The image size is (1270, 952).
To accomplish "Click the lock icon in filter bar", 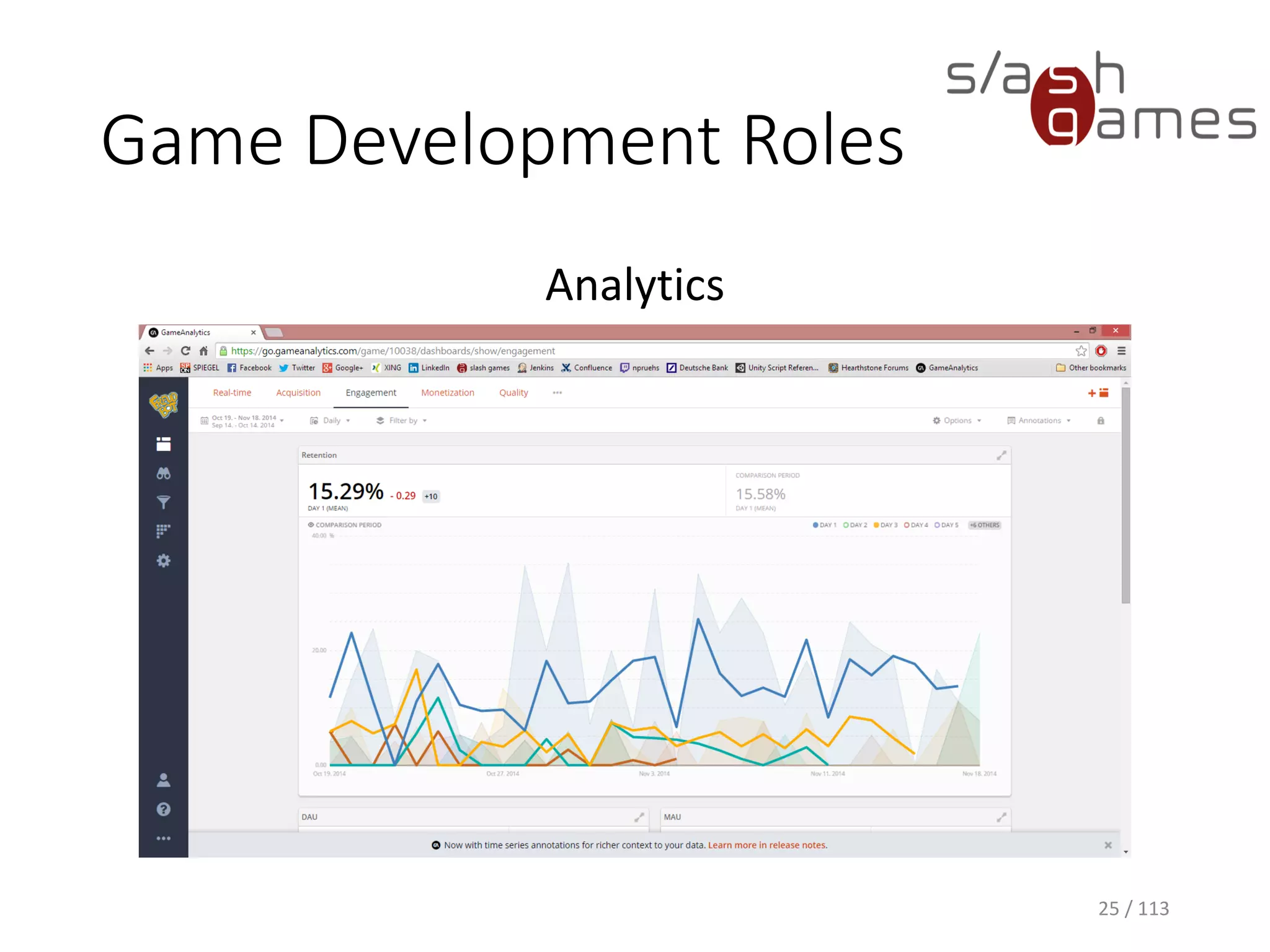I will click(x=1101, y=421).
